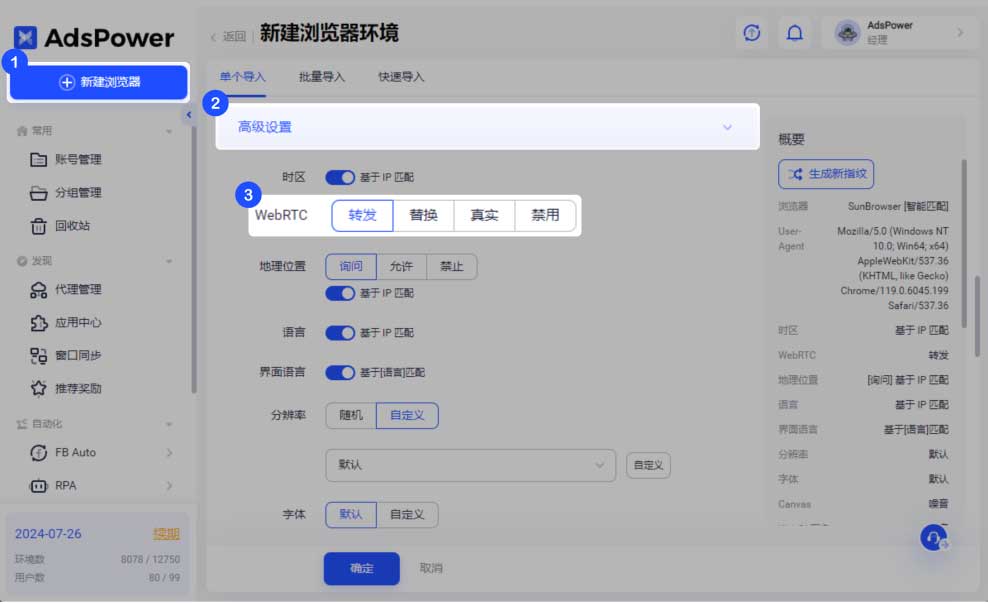
Task: Open 代理管理 from the sidebar
Action: 77,290
